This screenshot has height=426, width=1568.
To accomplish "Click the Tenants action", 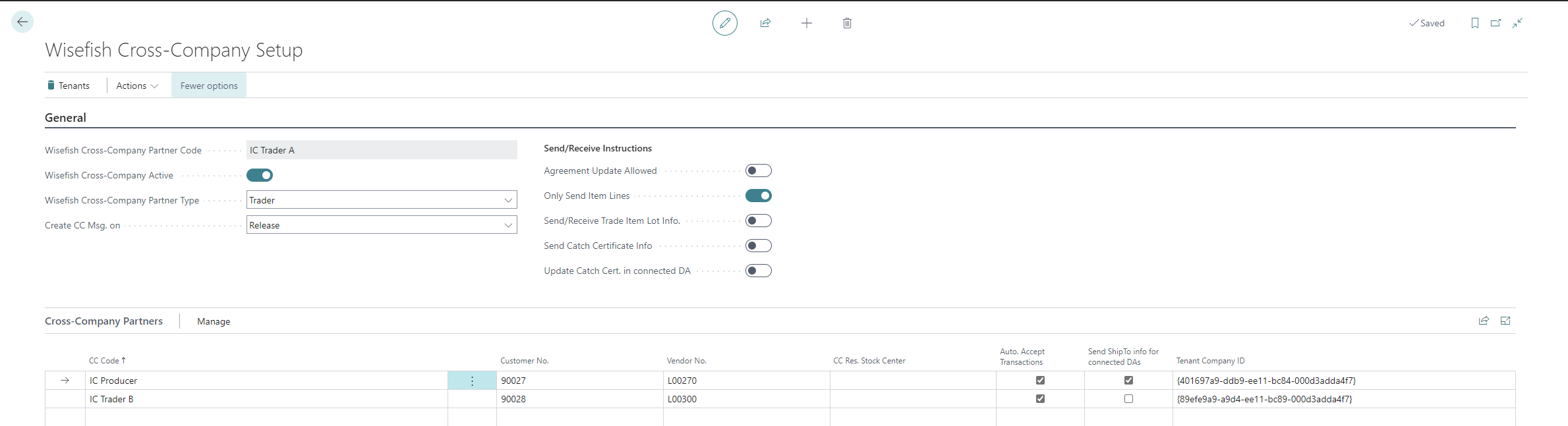I will (69, 86).
